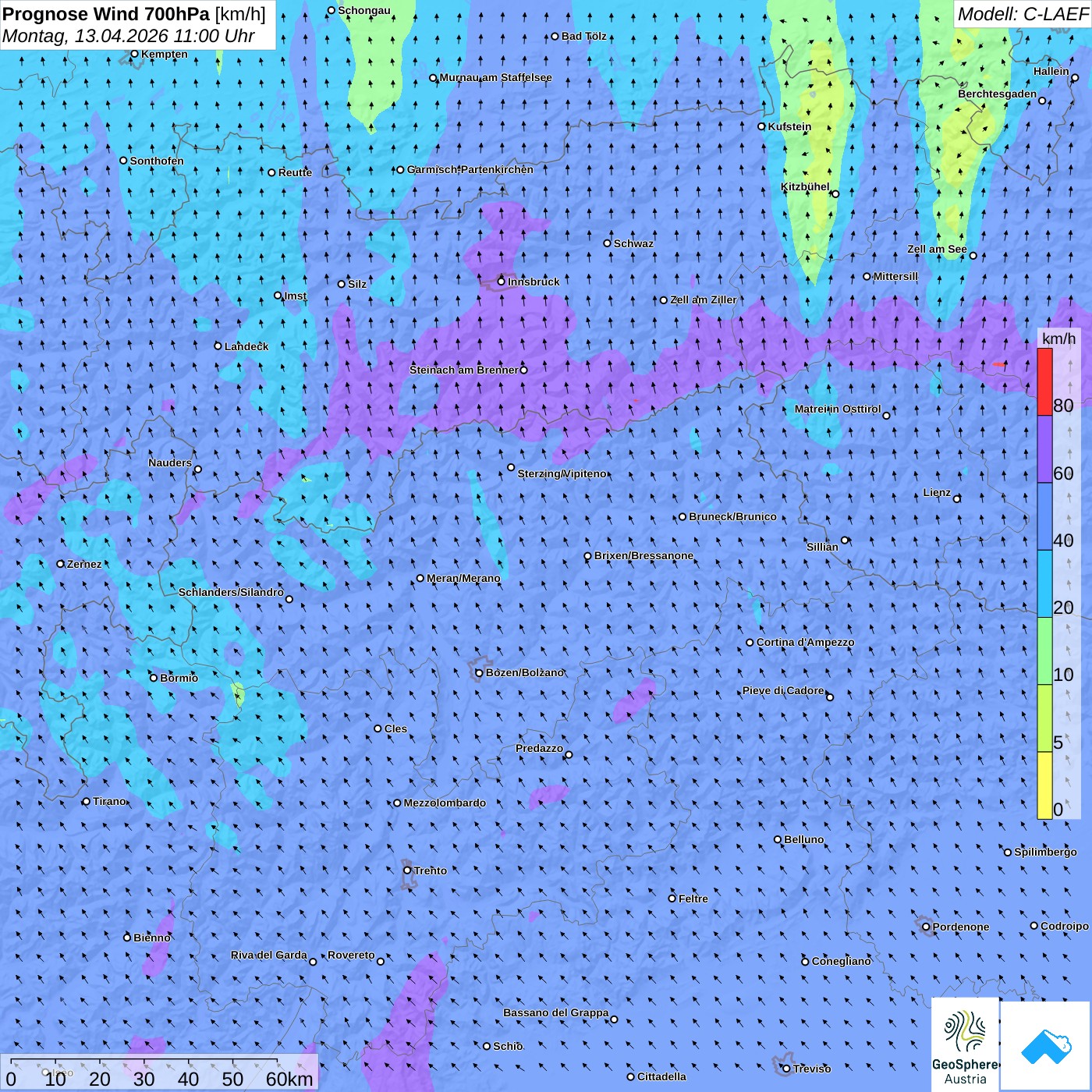Click the light blue 20–40 legend segment

coord(1044,584)
